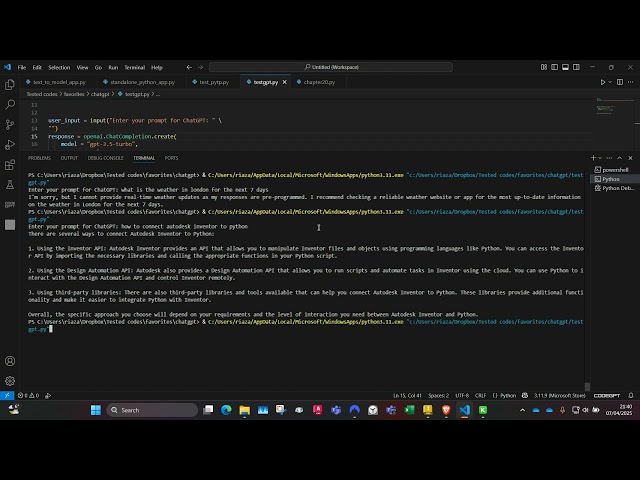Image resolution: width=640 pixels, height=480 pixels.
Task: Create a new terminal with plus icon
Action: 593,158
